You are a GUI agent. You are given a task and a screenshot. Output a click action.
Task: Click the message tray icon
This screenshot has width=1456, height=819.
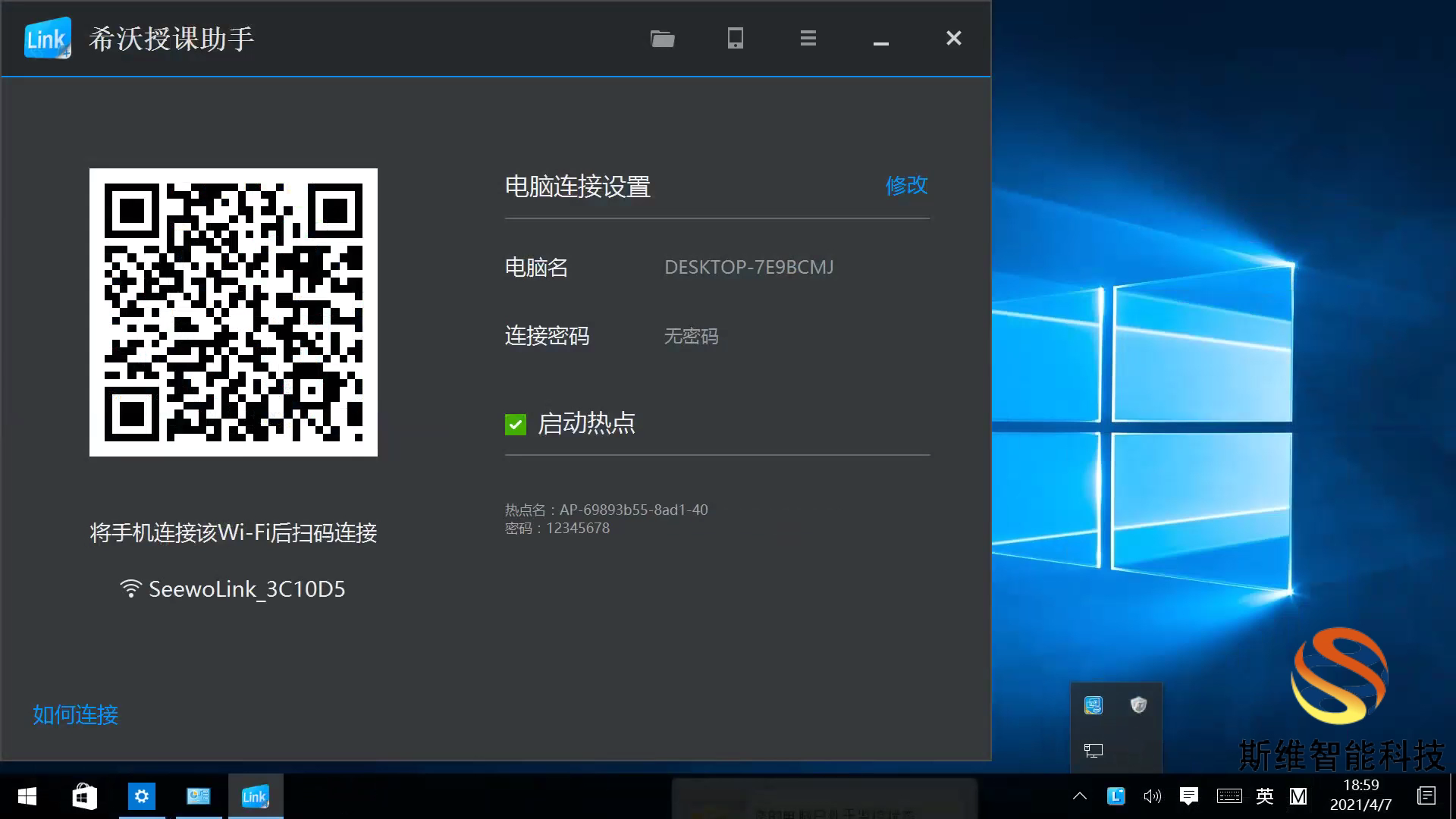click(x=1189, y=795)
